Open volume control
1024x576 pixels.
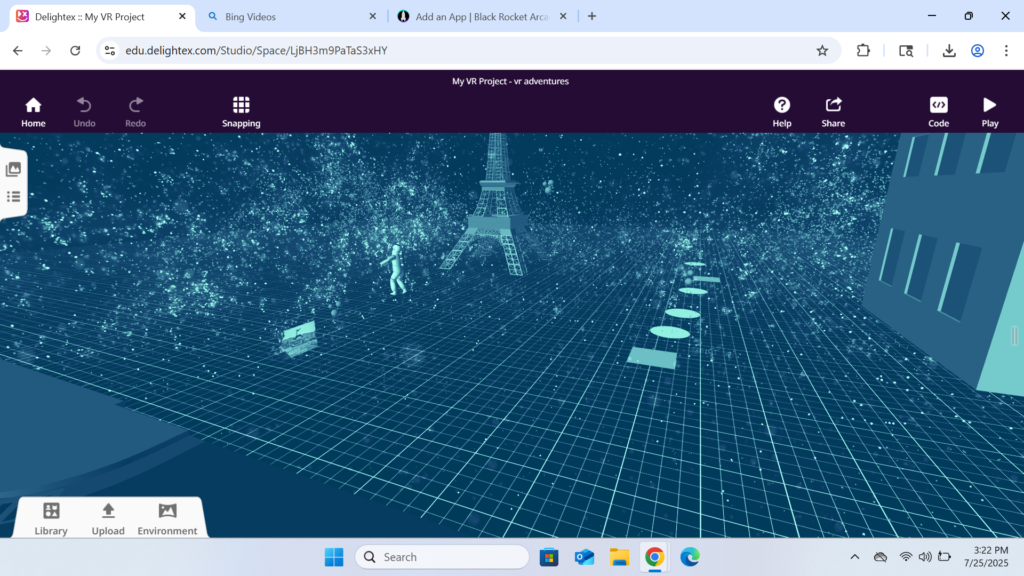tap(925, 557)
